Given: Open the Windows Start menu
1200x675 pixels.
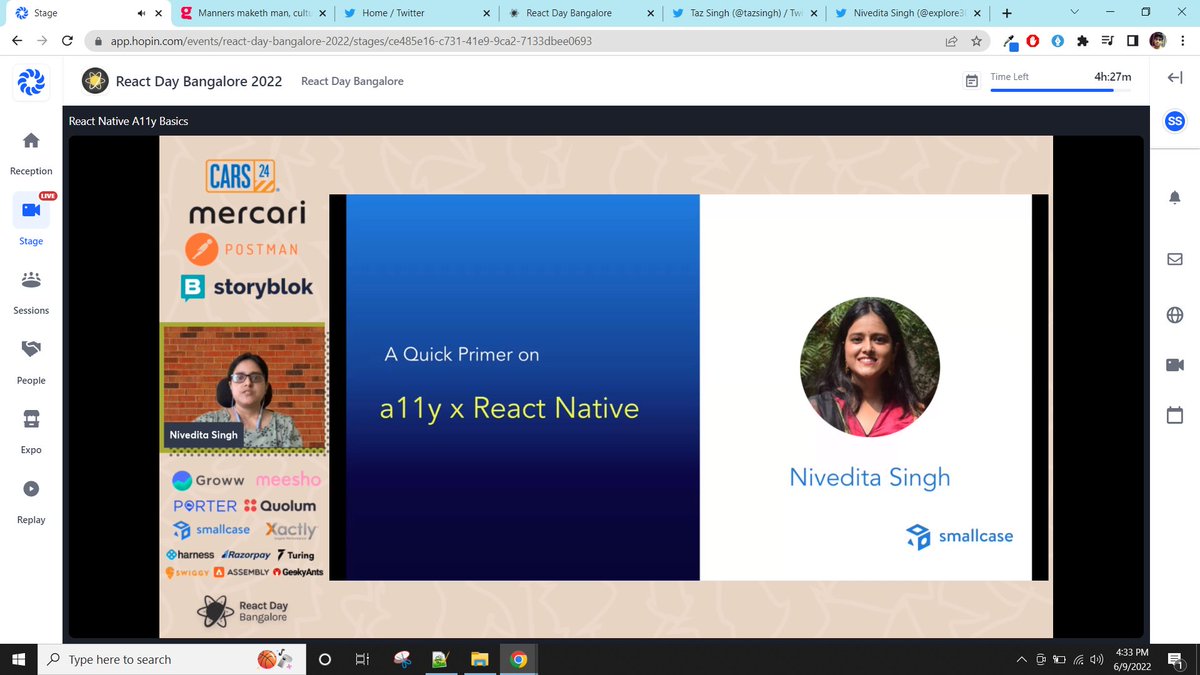Looking at the screenshot, I should [x=18, y=659].
